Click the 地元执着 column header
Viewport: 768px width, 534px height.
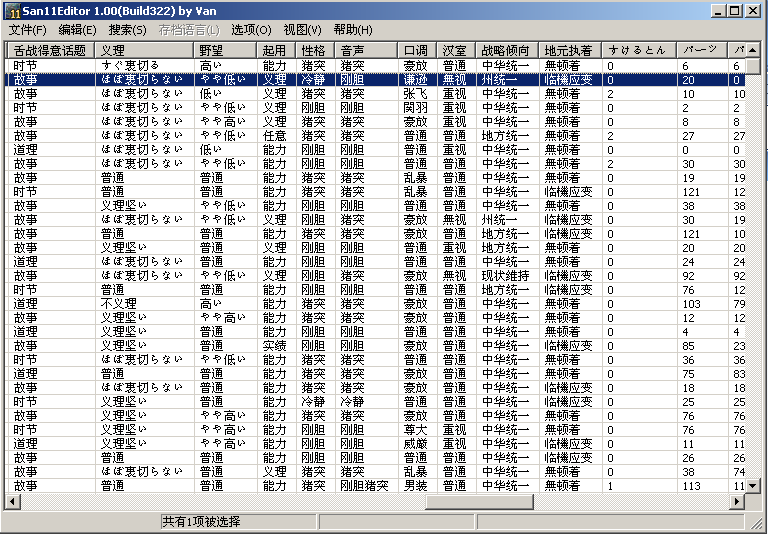pos(570,50)
